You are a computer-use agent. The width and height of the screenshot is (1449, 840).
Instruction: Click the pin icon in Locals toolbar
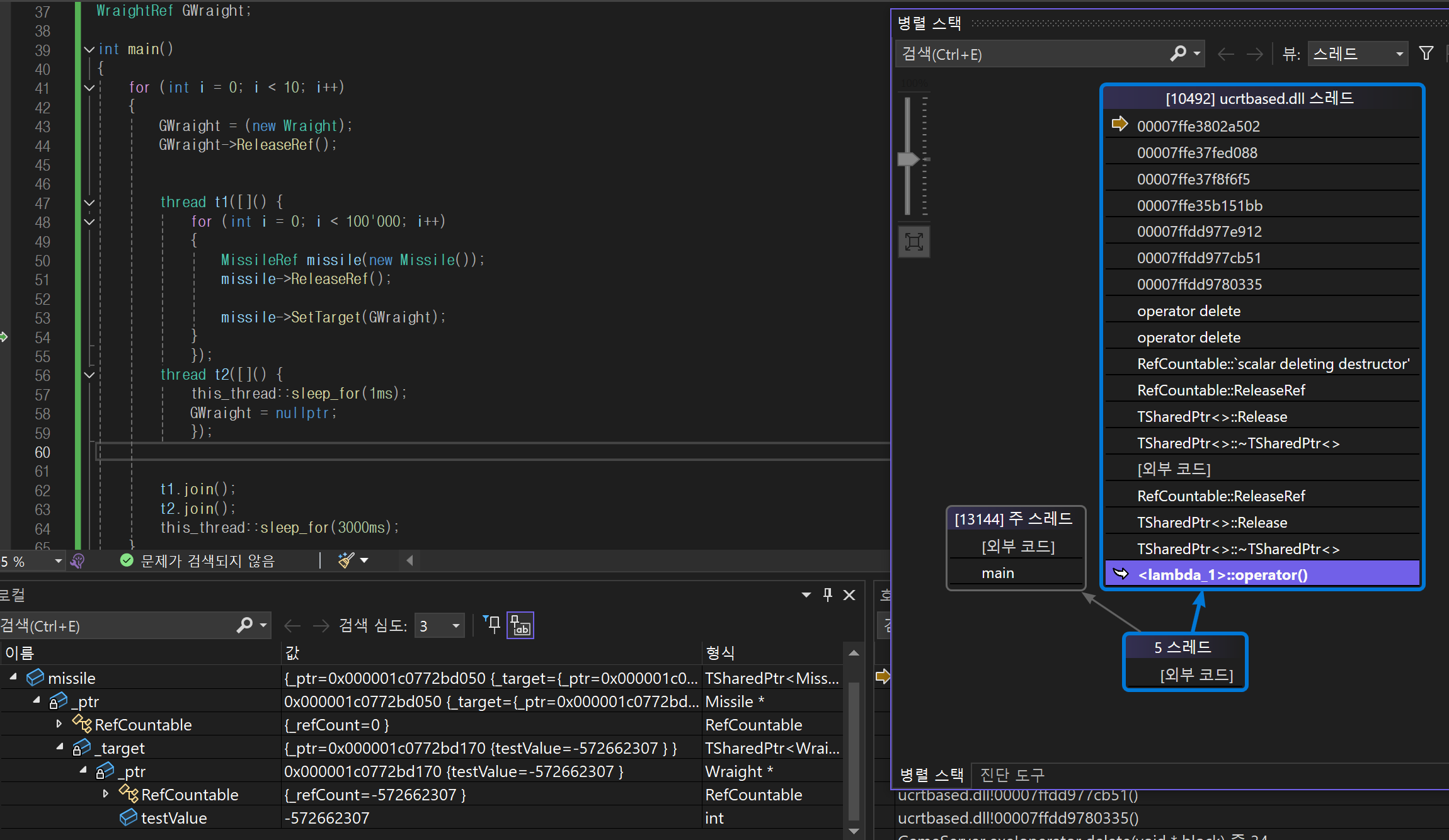[x=492, y=625]
